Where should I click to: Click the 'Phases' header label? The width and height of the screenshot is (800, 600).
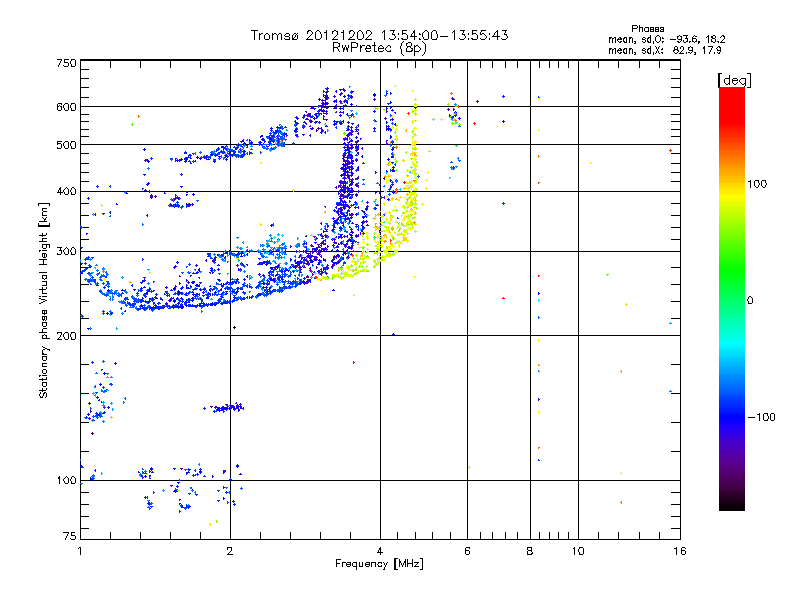coord(647,29)
